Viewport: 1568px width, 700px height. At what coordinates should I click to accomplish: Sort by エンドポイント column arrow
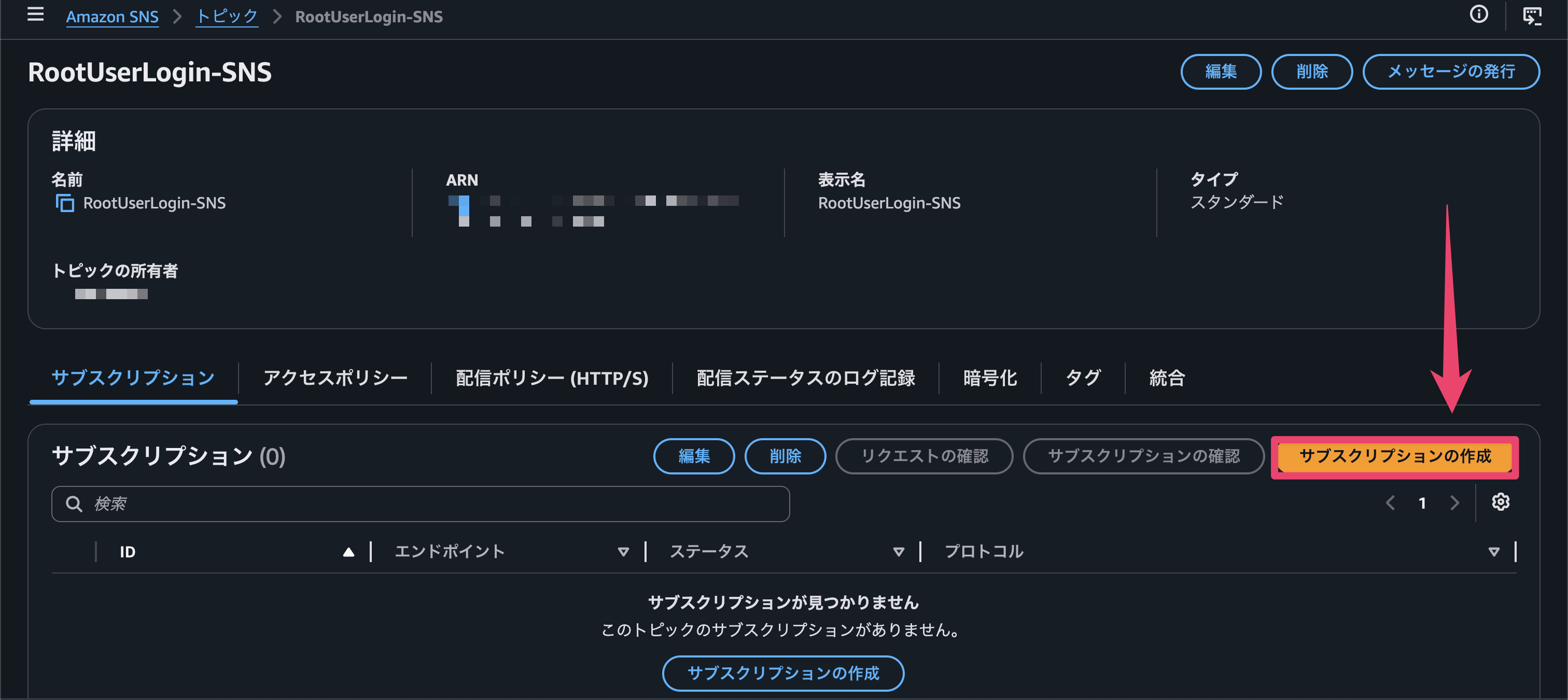[623, 552]
